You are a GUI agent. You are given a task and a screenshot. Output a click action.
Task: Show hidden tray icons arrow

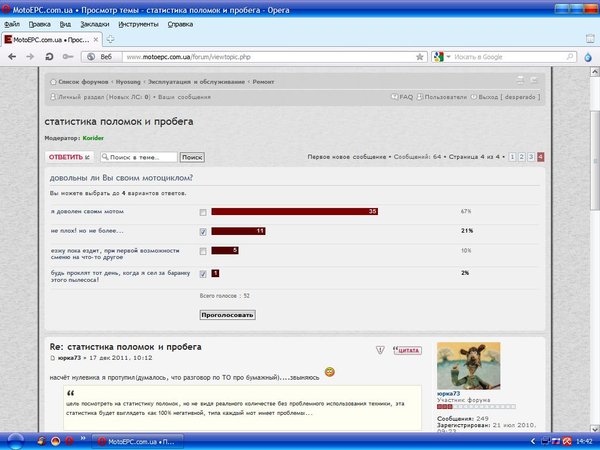[x=533, y=442]
